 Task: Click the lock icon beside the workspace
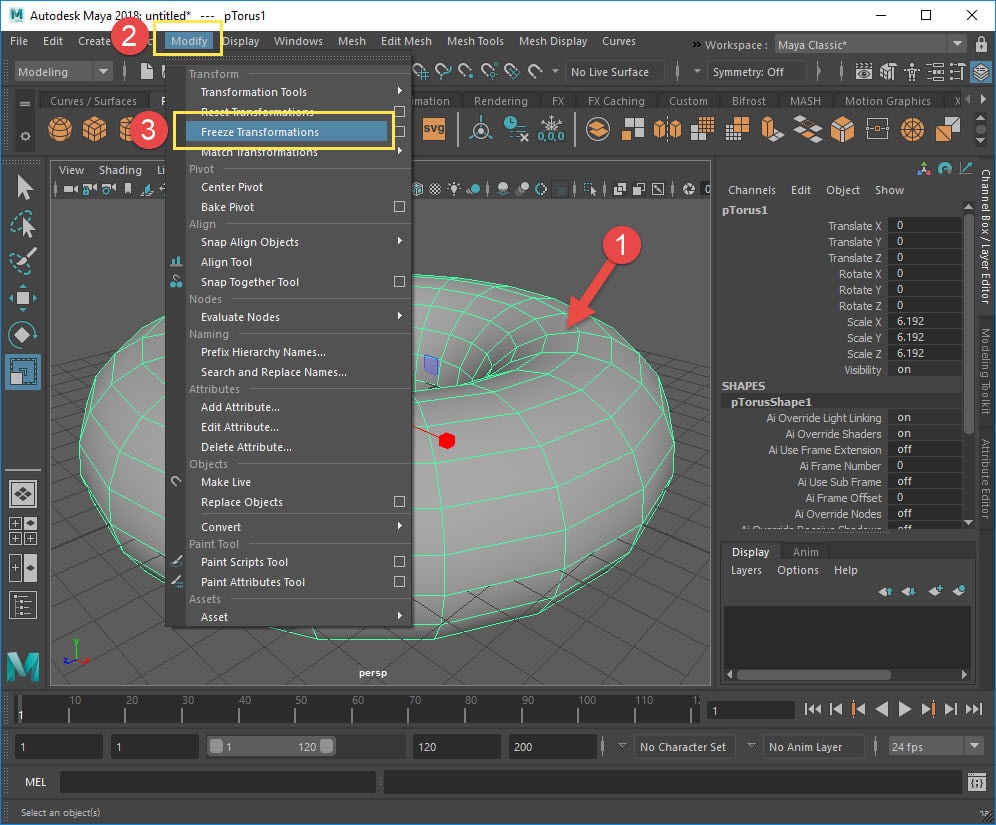coord(981,44)
